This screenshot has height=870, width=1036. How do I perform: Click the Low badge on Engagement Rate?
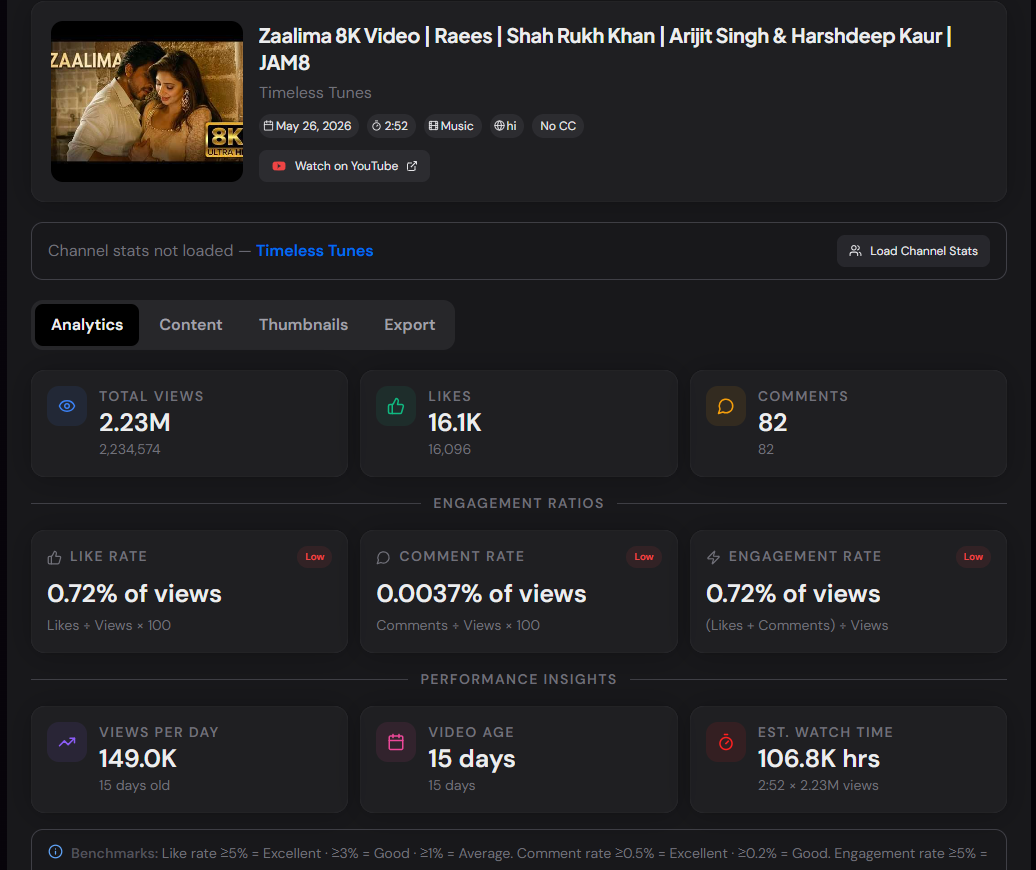click(973, 557)
